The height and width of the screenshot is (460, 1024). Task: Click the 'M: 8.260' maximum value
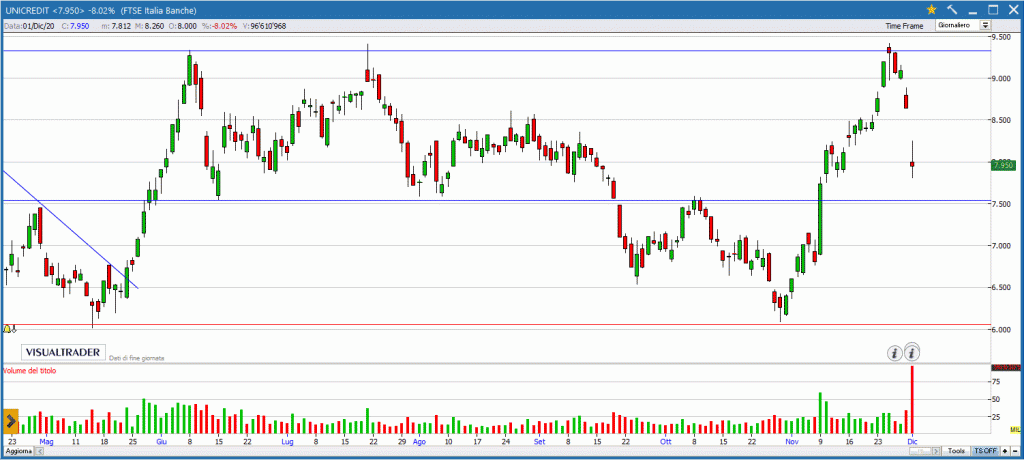click(x=150, y=26)
